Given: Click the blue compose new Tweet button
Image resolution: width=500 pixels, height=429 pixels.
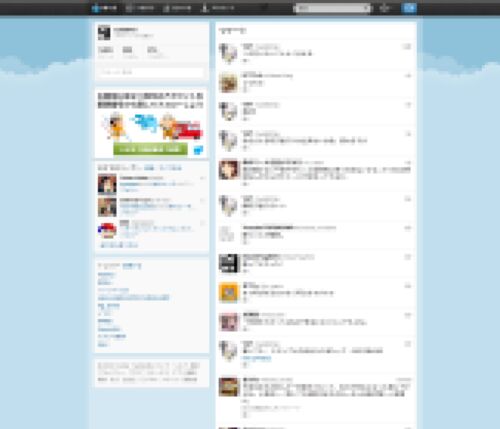Looking at the screenshot, I should click(x=409, y=8).
